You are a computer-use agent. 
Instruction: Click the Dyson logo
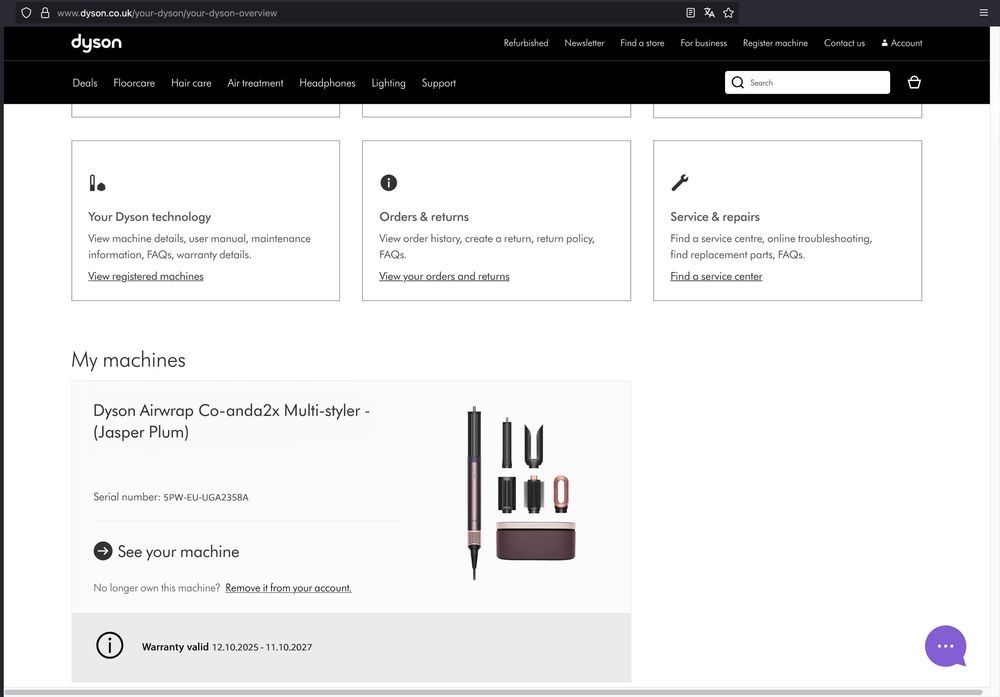point(96,43)
